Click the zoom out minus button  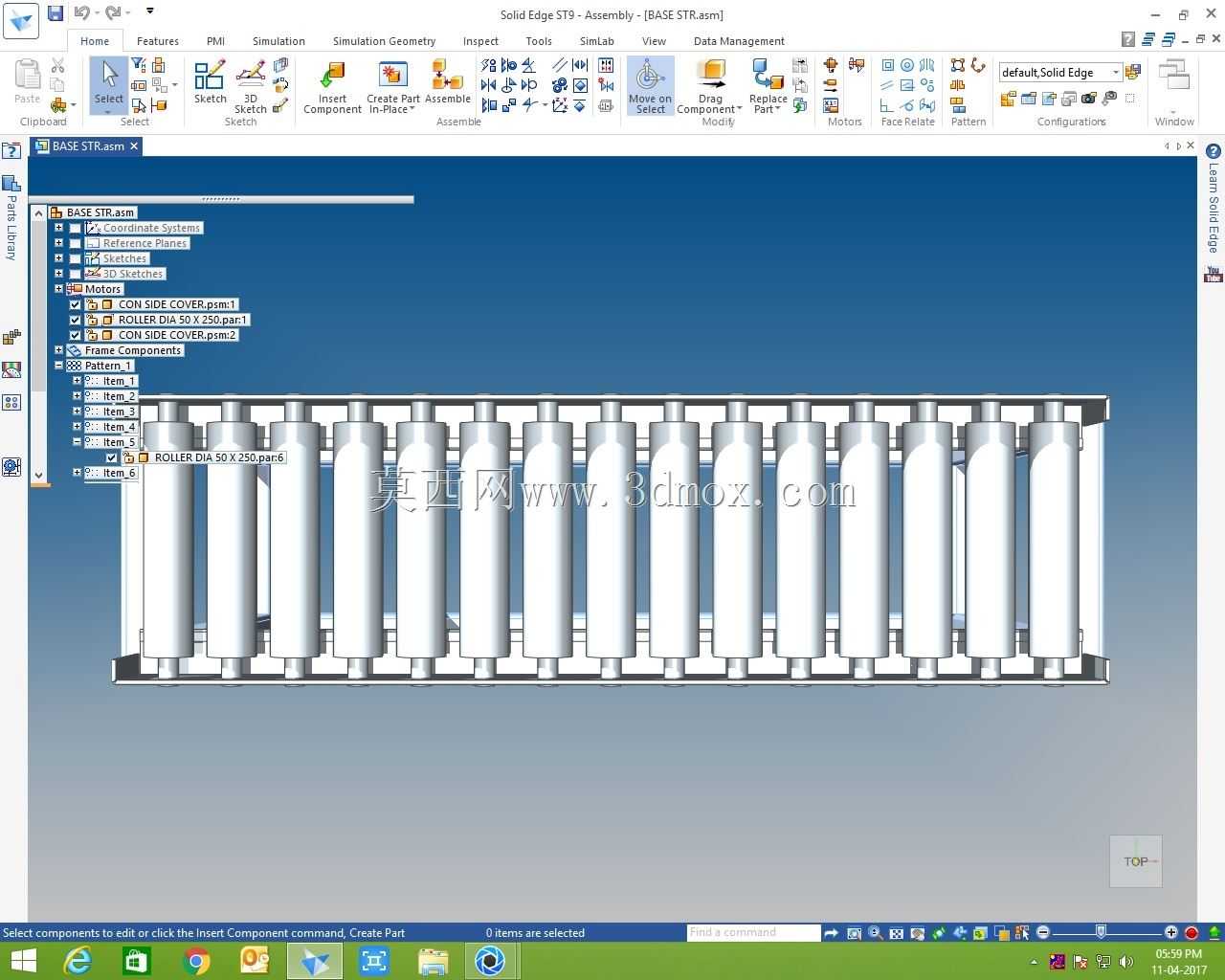coord(1043,933)
